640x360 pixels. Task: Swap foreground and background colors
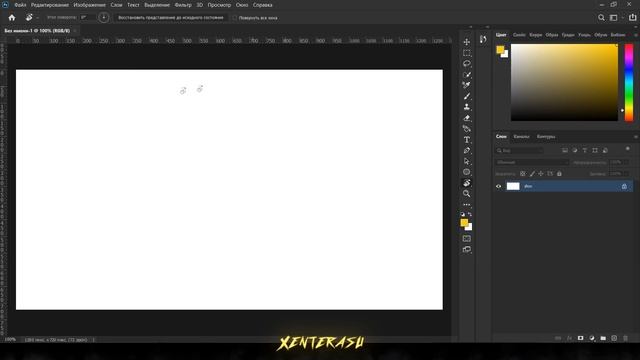(470, 214)
